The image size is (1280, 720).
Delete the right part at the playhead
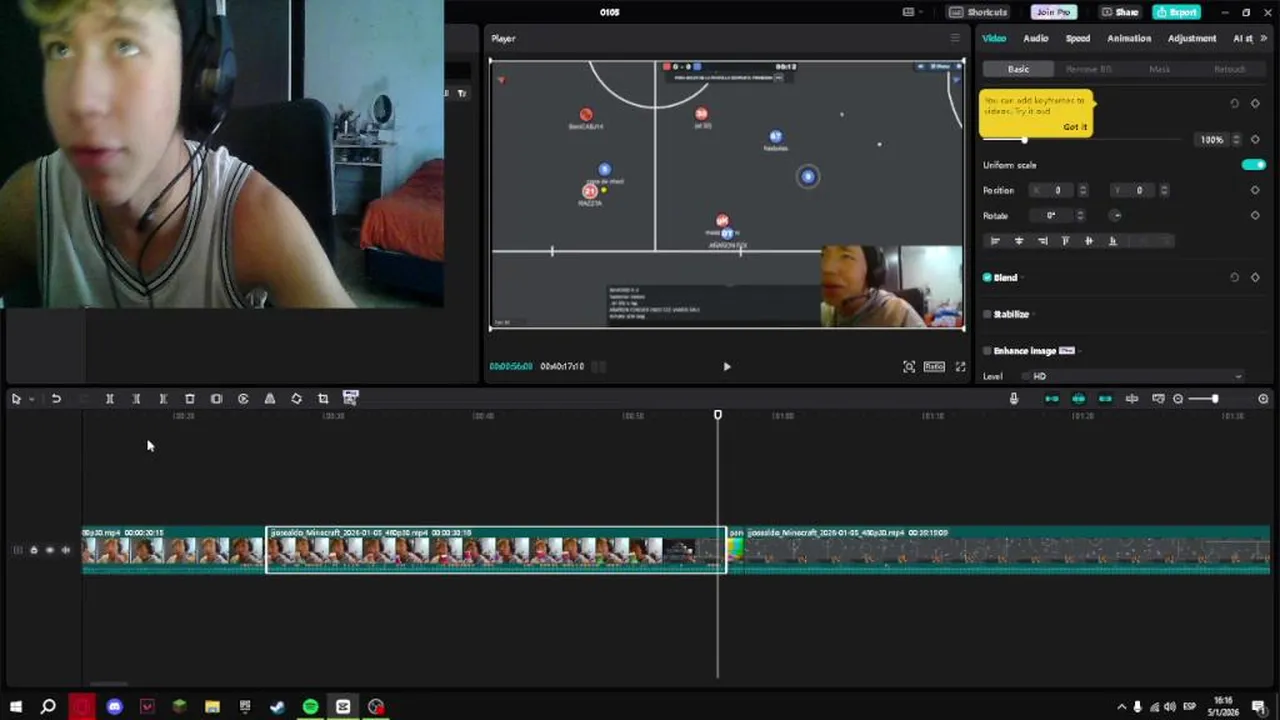pos(163,399)
